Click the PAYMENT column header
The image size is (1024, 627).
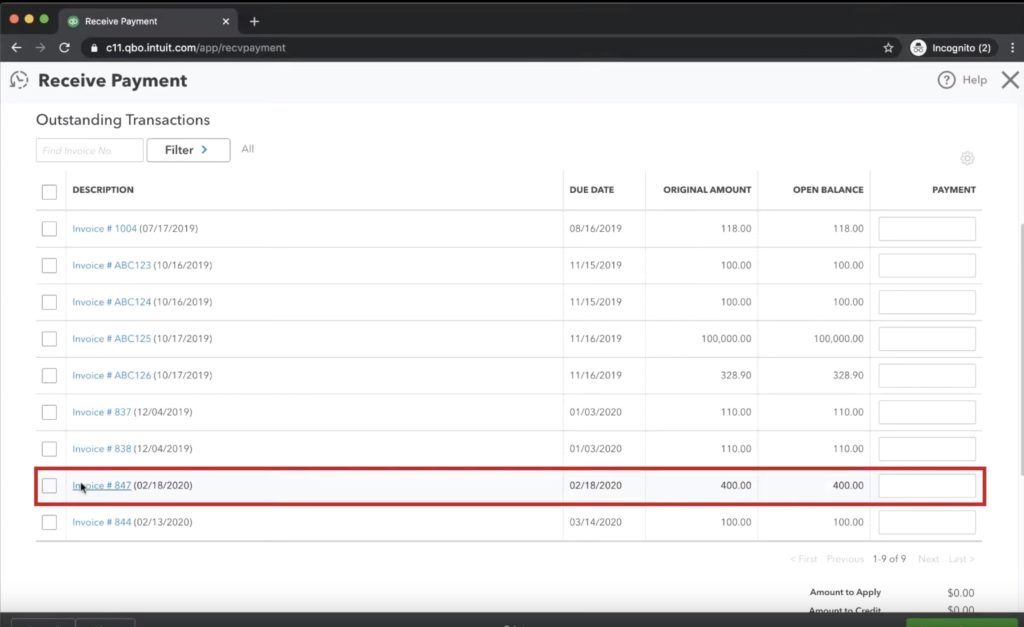point(953,189)
